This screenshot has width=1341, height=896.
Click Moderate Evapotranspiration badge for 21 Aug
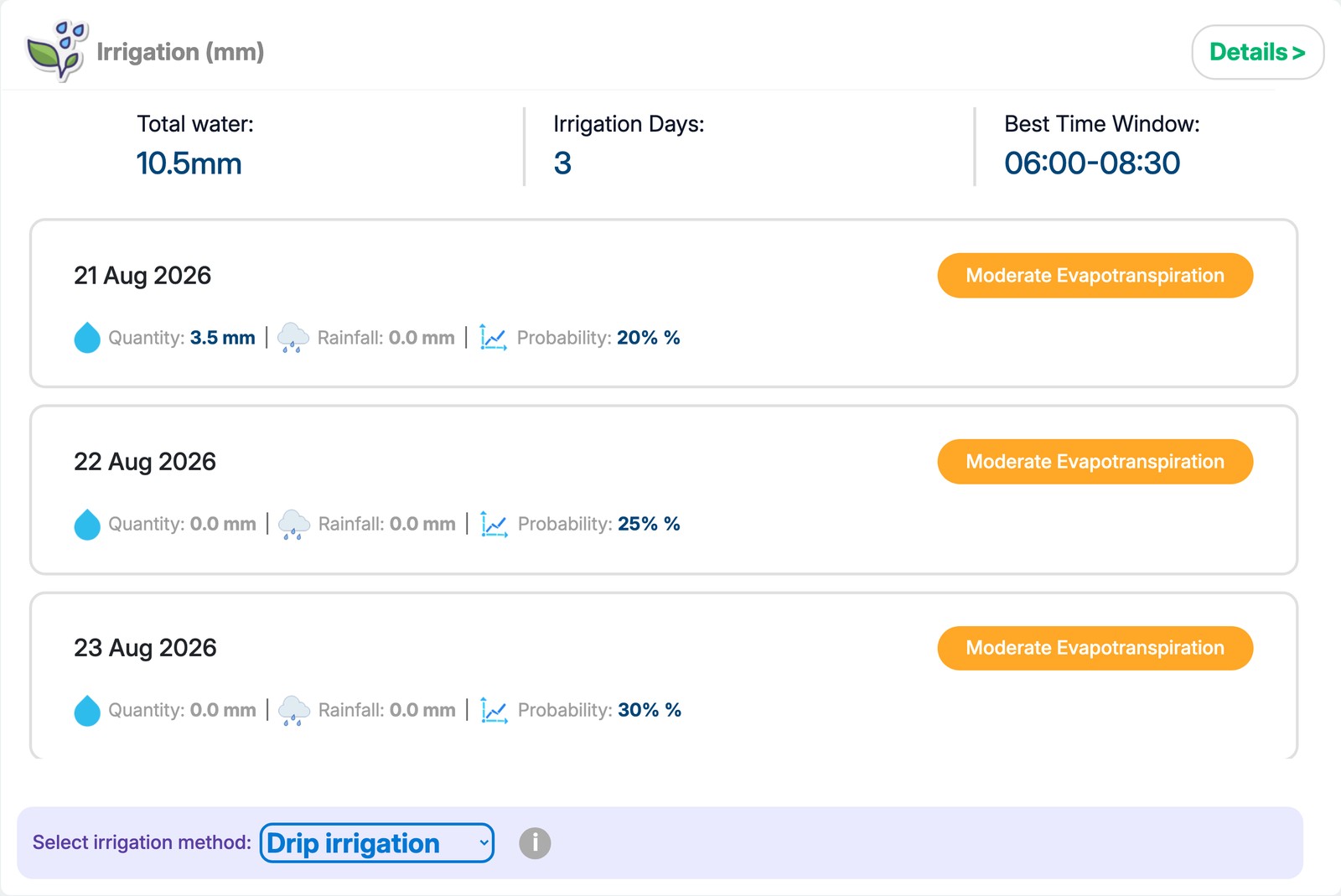[x=1095, y=276]
